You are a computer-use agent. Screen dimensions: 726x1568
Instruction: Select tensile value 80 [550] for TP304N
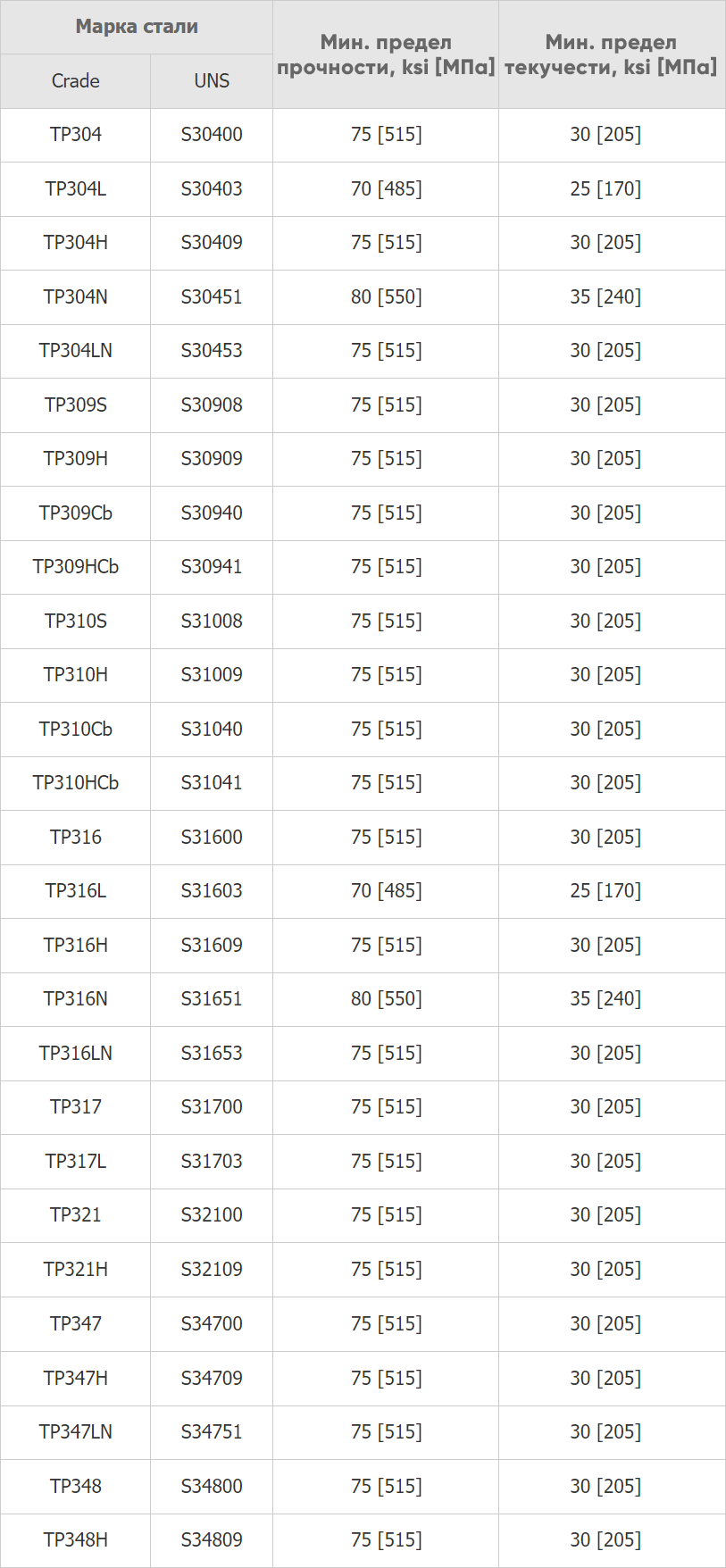tap(386, 297)
